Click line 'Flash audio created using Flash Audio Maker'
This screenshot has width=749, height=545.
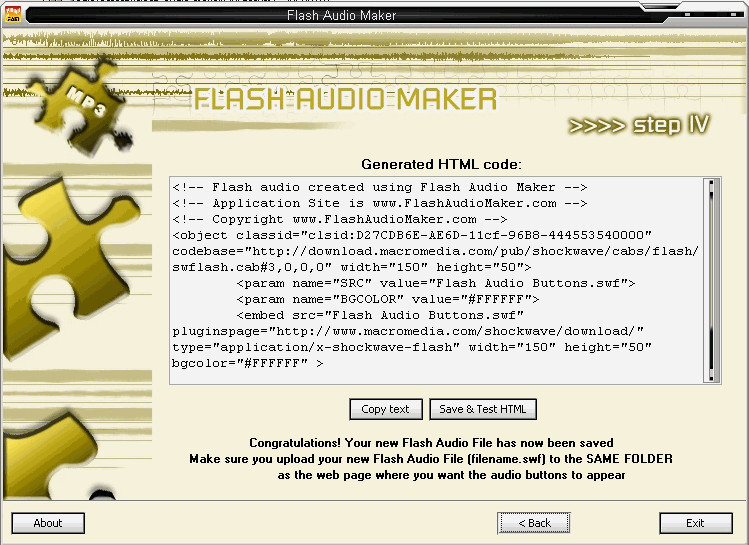[x=380, y=187]
